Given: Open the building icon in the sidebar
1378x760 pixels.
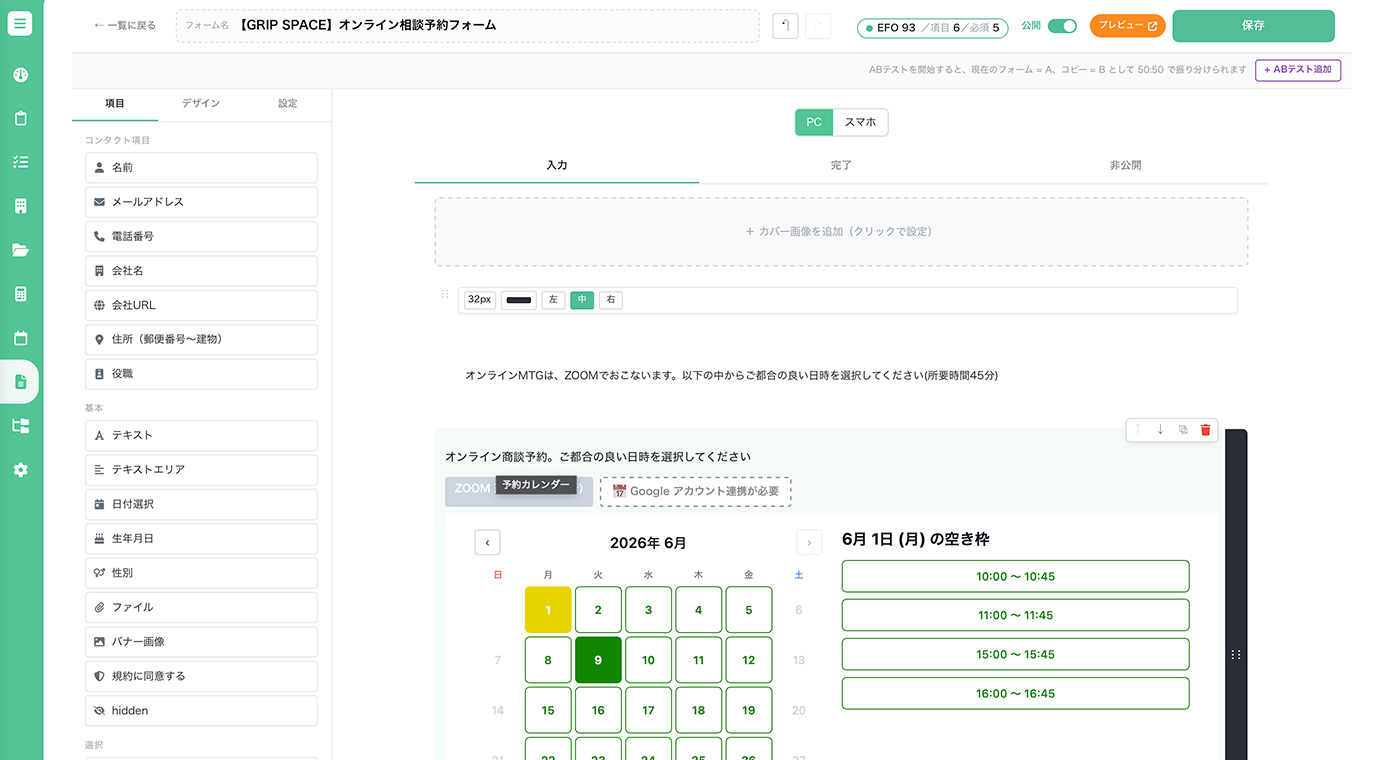Looking at the screenshot, I should click(x=20, y=206).
